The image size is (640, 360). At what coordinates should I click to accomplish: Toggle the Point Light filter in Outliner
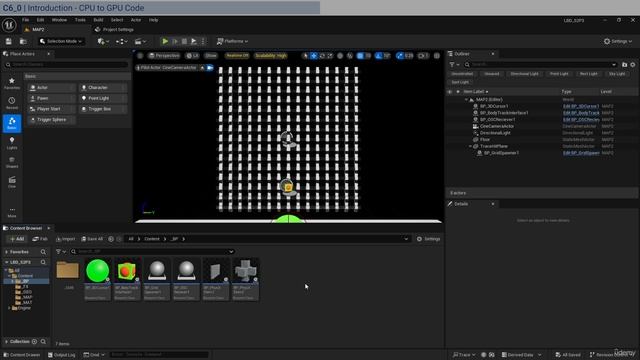tap(559, 74)
